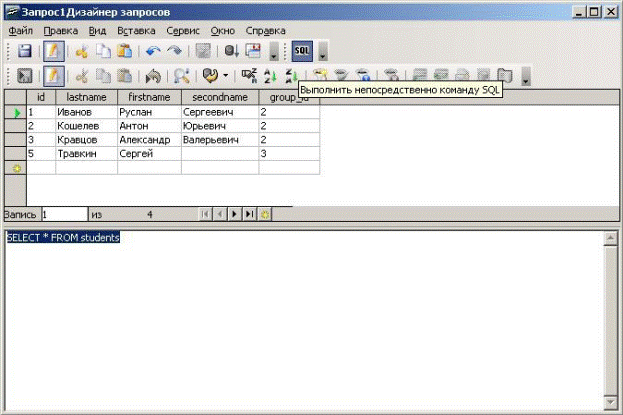Click the first grayed icon in table toolbar
This screenshot has height=415, width=623.
24,76
